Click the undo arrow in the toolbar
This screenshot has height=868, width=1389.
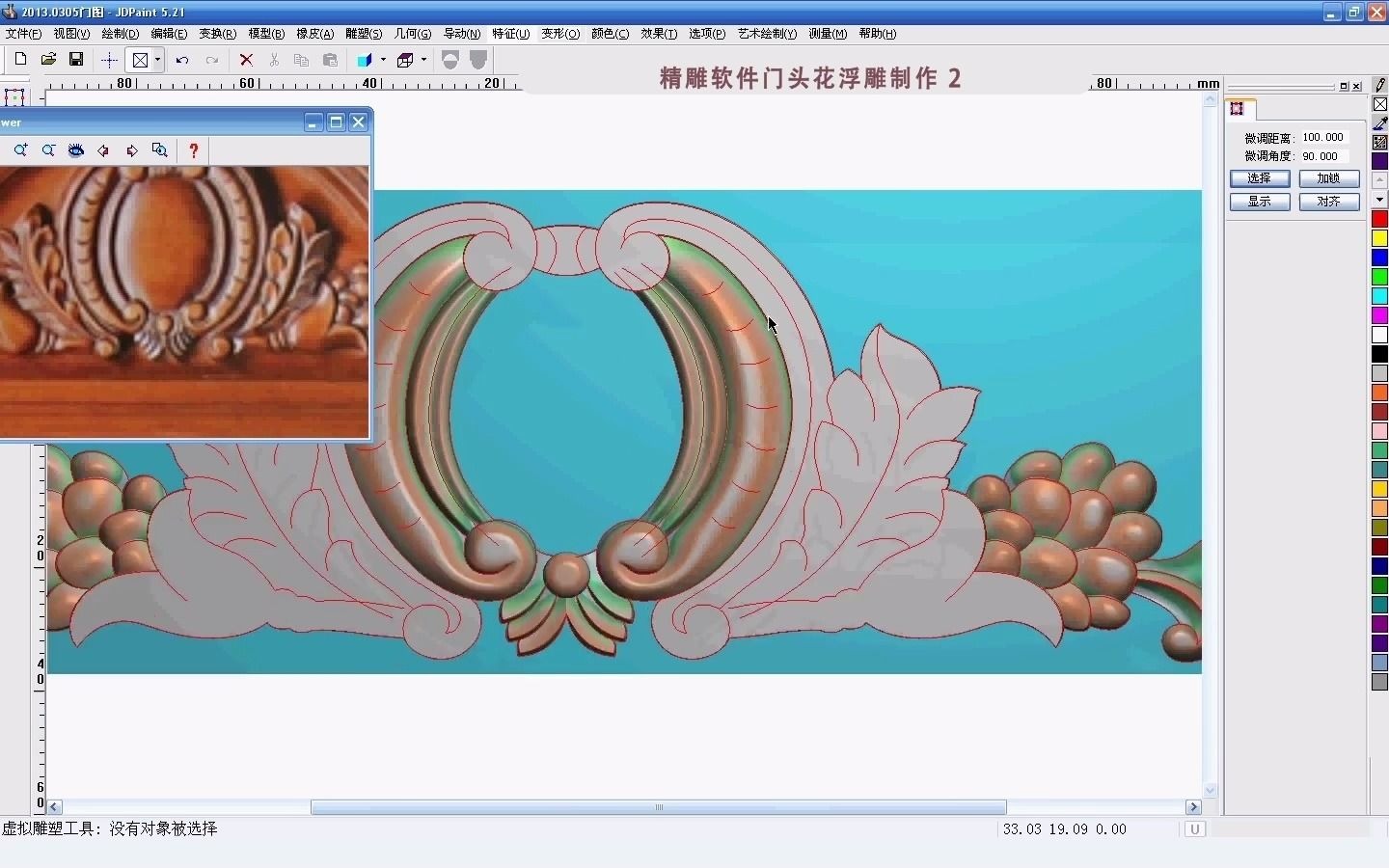[182, 60]
